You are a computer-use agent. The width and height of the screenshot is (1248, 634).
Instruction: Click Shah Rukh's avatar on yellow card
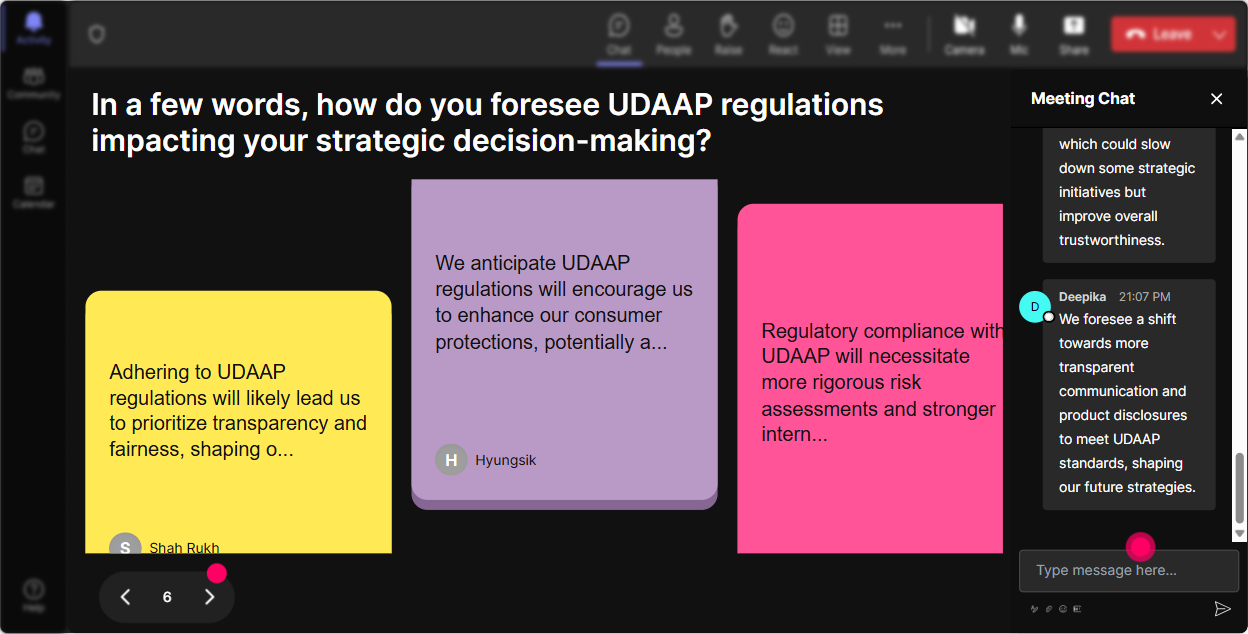point(125,545)
